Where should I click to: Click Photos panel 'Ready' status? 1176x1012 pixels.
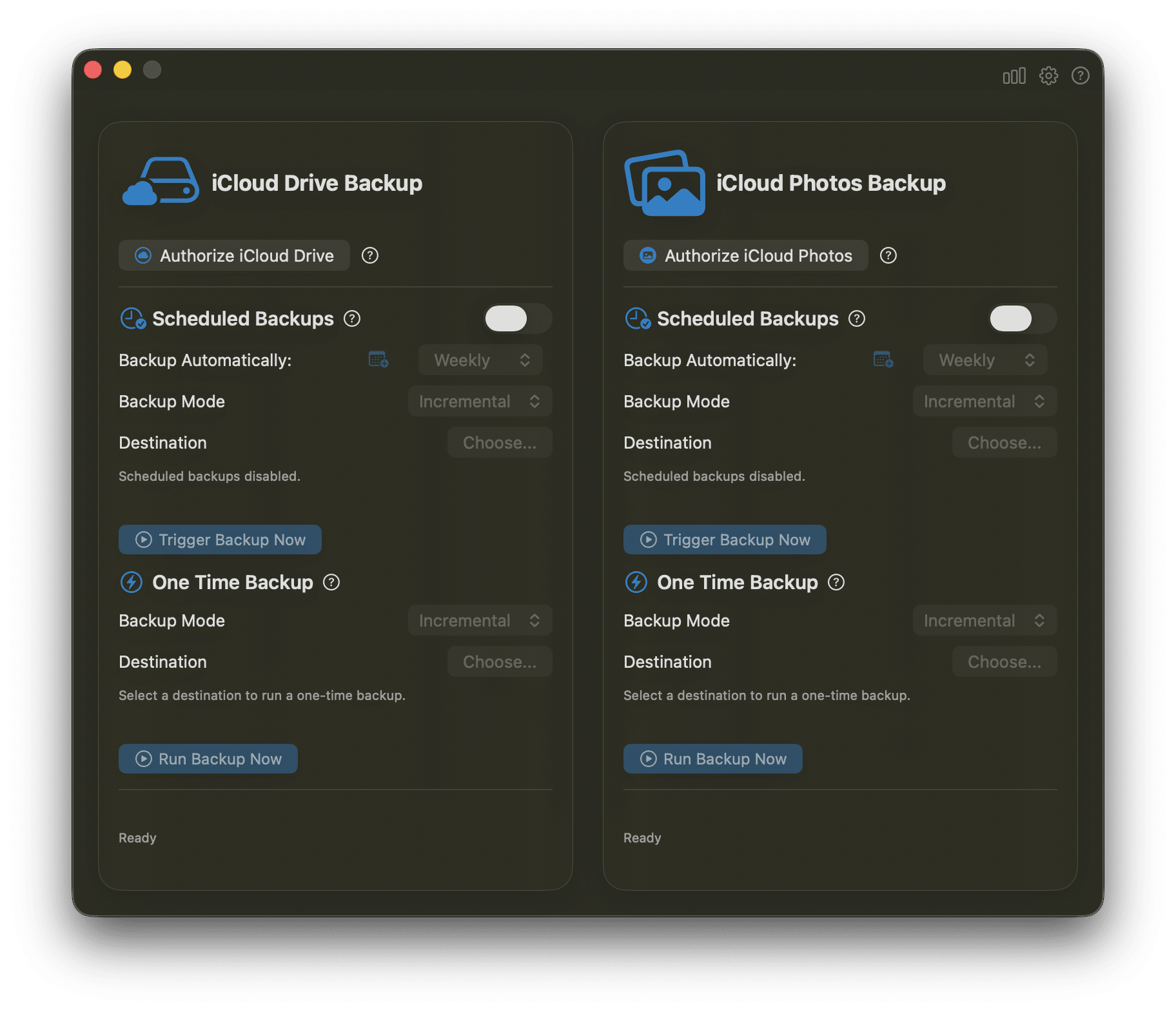click(642, 838)
